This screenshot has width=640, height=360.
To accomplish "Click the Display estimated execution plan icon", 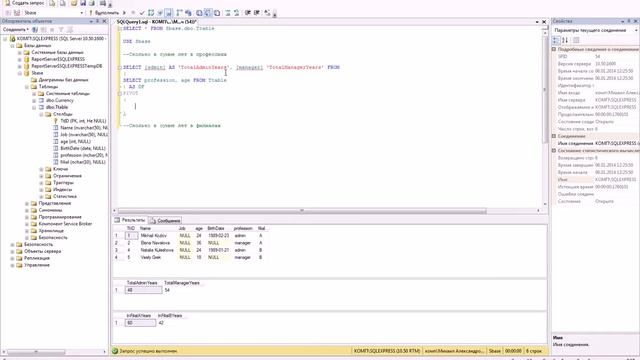I will [x=151, y=13].
